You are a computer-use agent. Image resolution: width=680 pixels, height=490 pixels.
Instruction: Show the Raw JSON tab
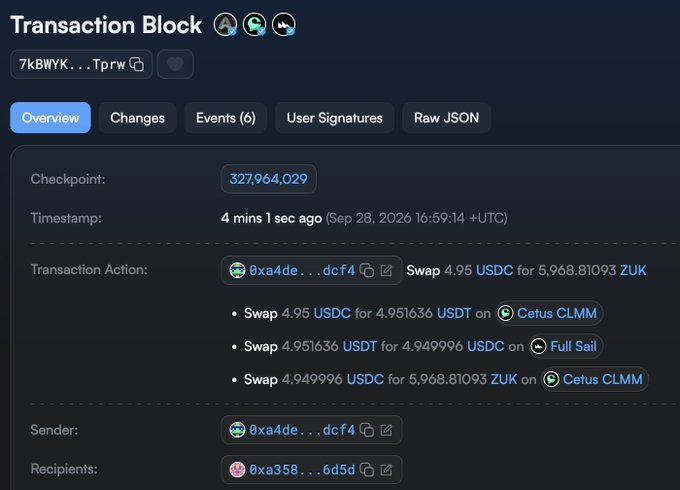[x=446, y=118]
